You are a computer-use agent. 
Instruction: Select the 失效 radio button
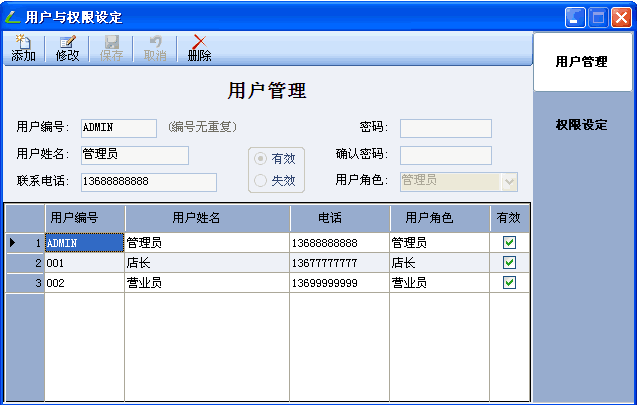(261, 181)
